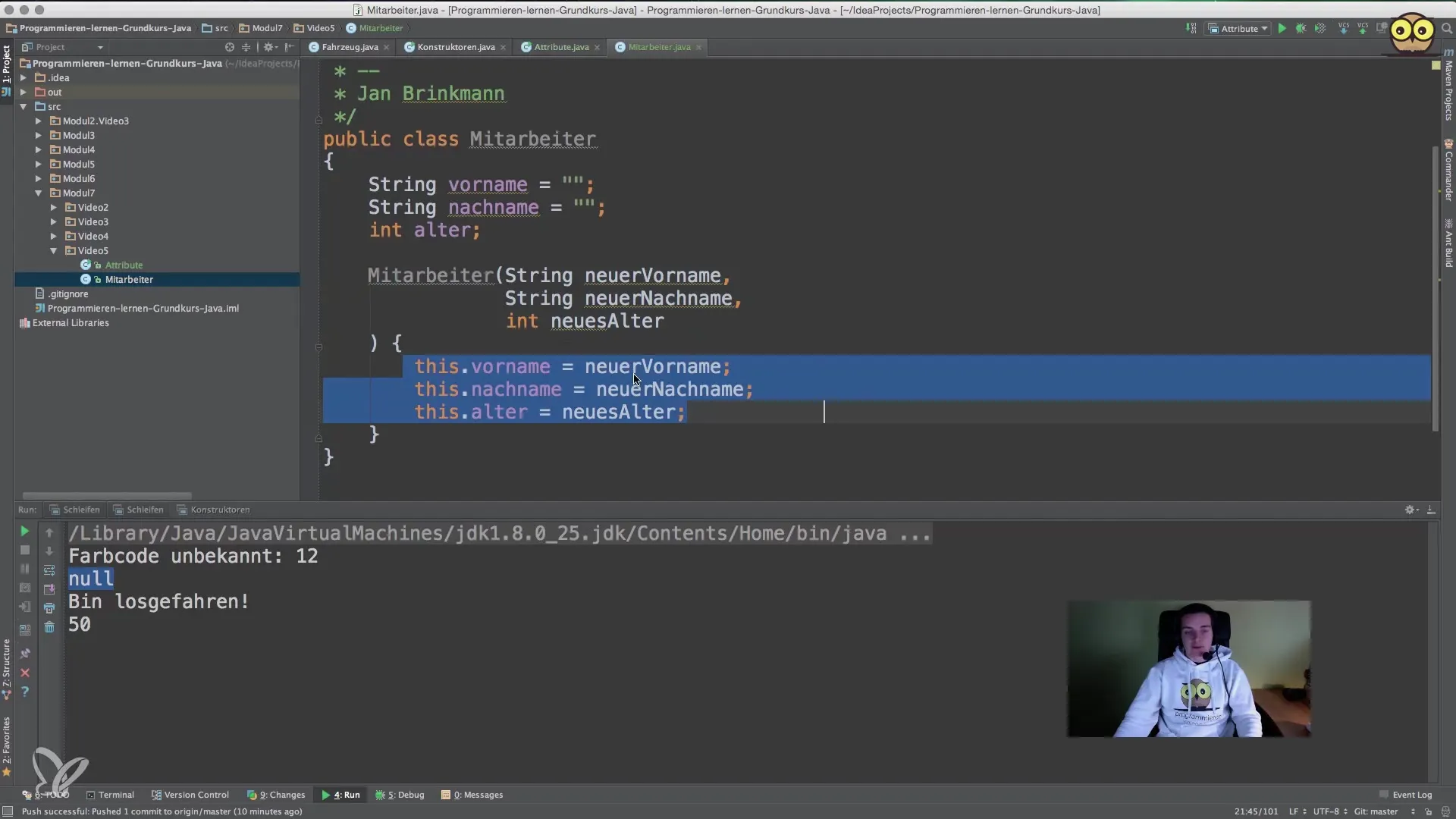Open Run panel help question mark

pos(24,692)
